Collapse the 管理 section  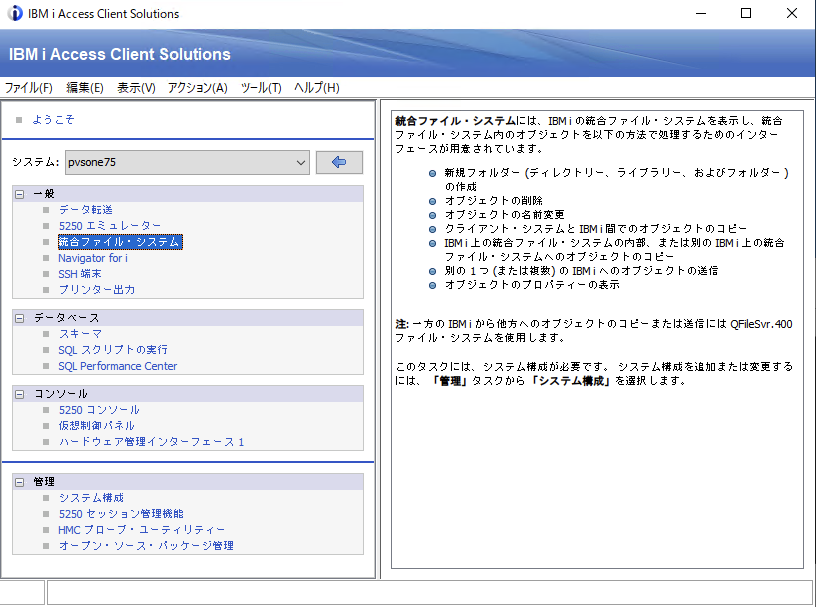(x=20, y=482)
